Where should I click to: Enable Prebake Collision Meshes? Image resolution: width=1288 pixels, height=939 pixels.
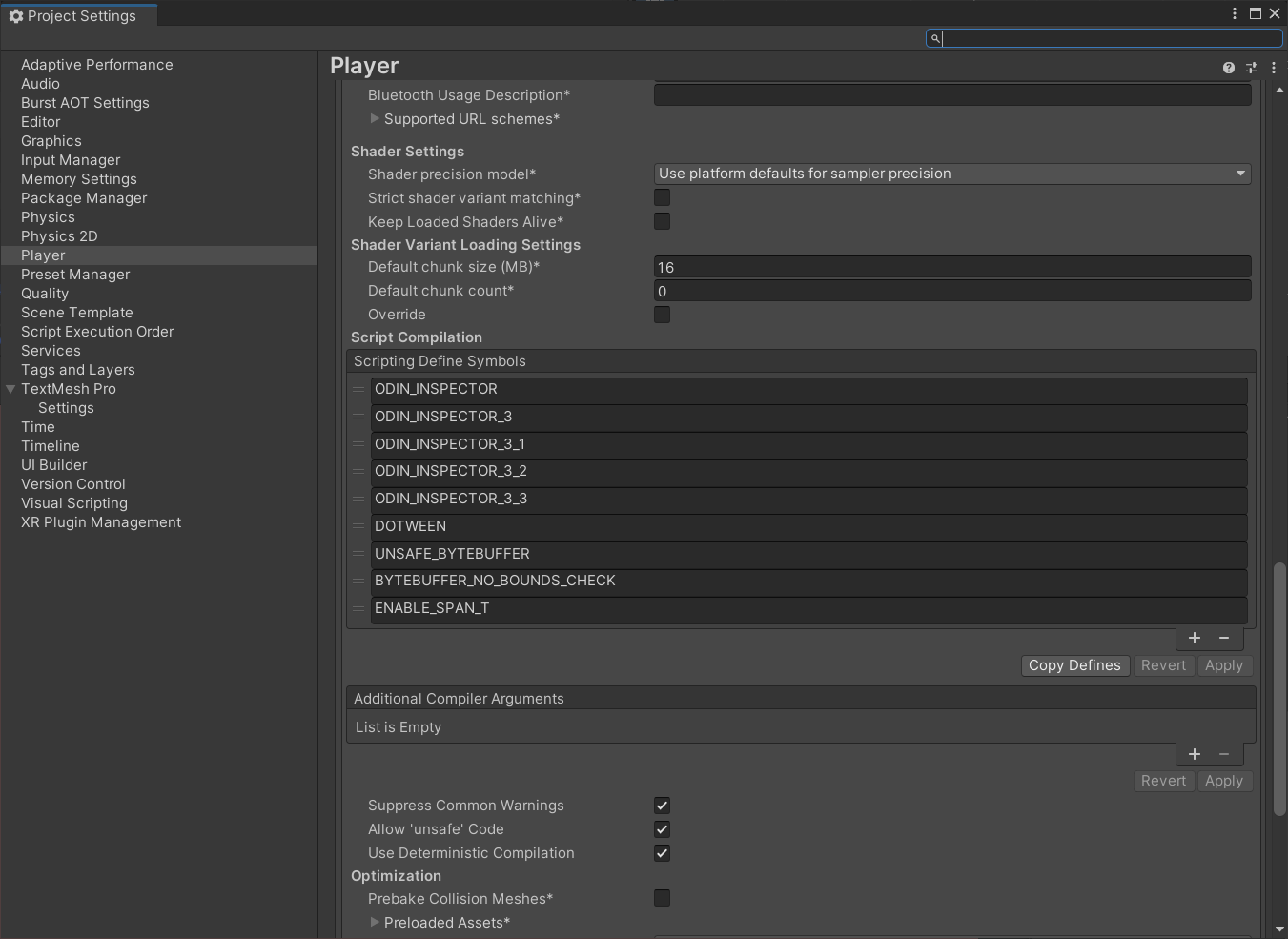click(x=662, y=898)
